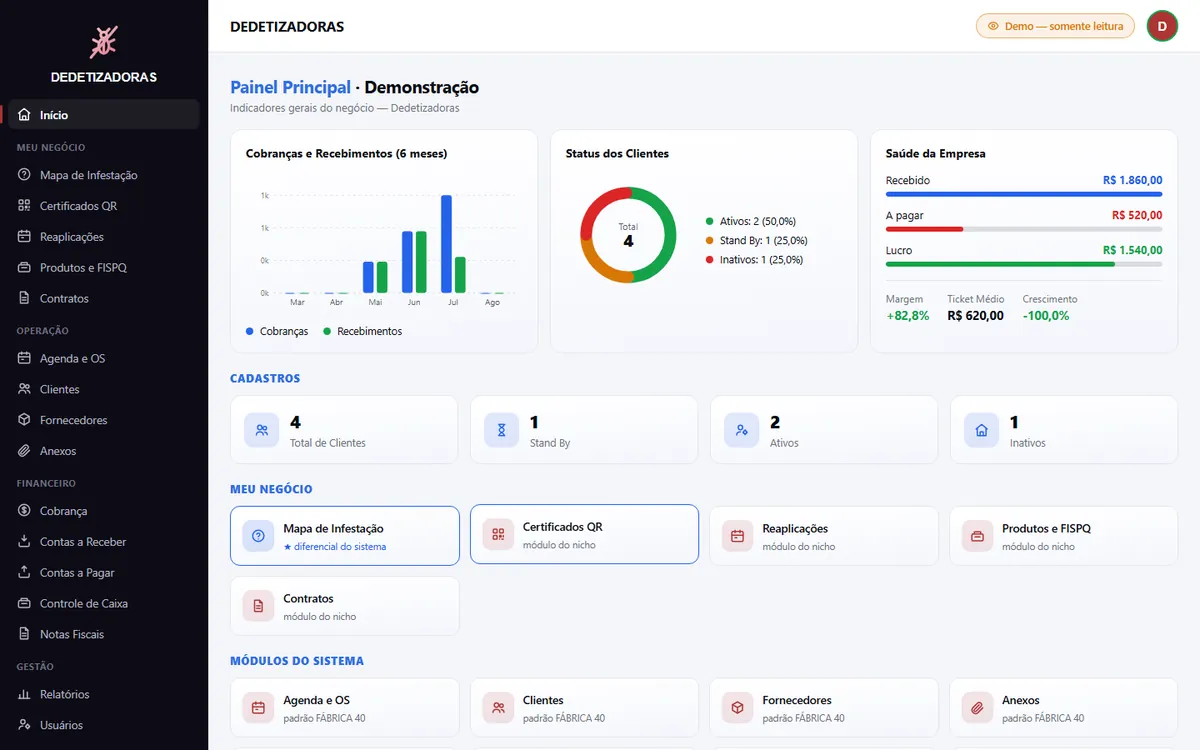Screen dimensions: 1200x750
Task: Click the Contratos card document icon
Action: pos(258,606)
